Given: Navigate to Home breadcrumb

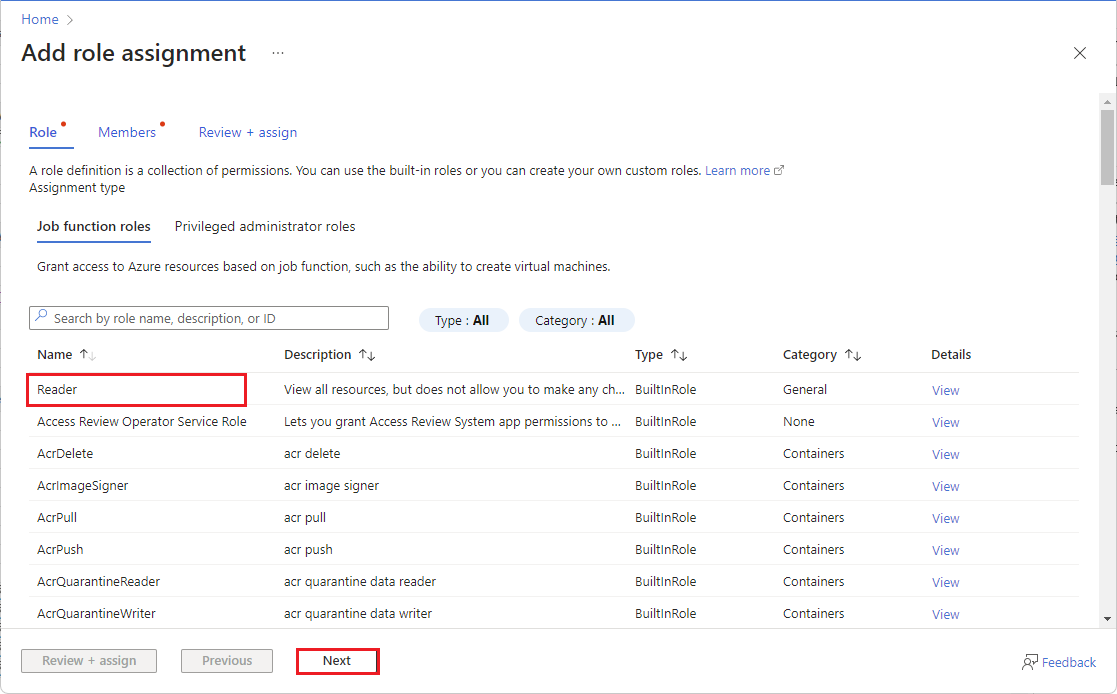Looking at the screenshot, I should [x=40, y=19].
